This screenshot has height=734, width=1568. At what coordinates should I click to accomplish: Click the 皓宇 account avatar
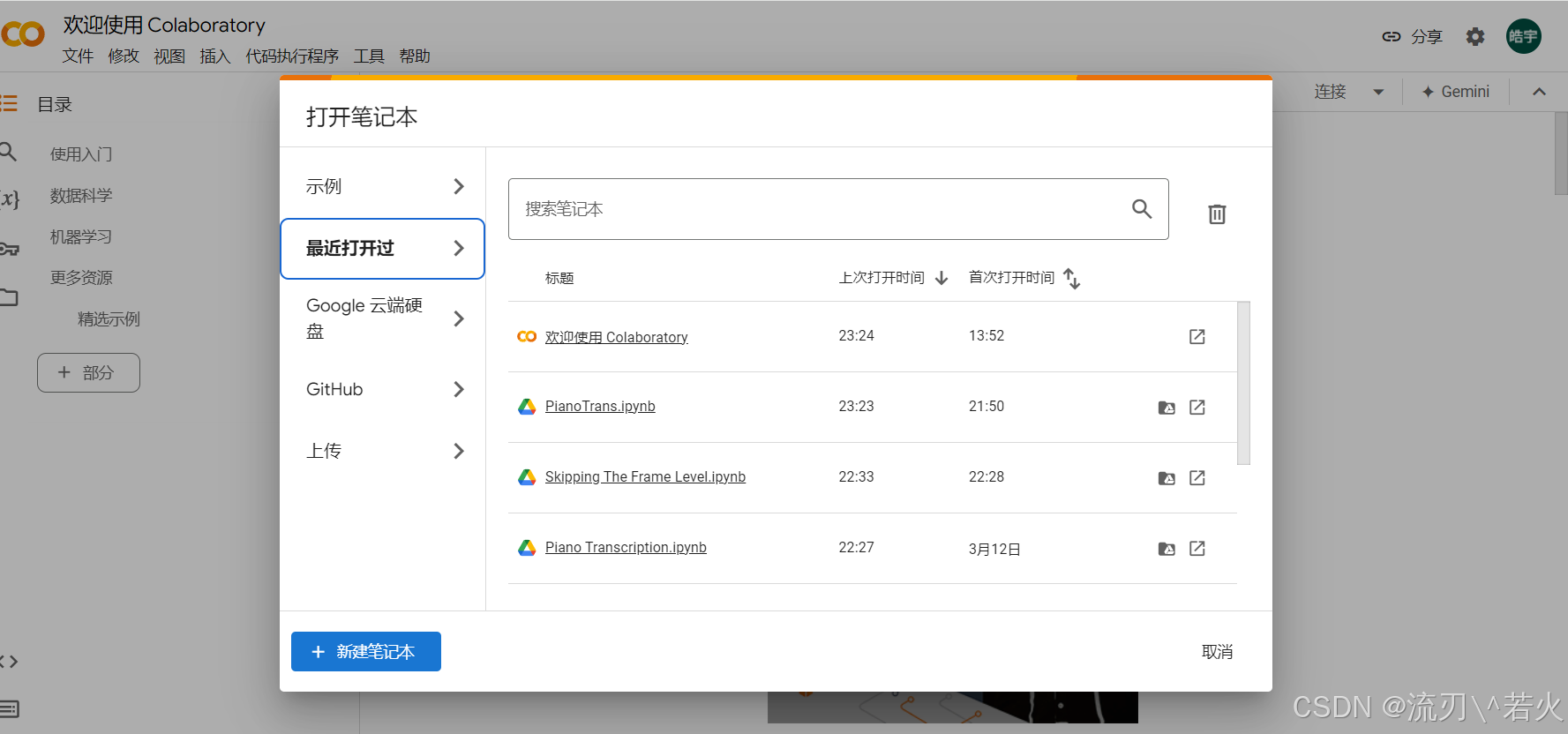coord(1523,36)
